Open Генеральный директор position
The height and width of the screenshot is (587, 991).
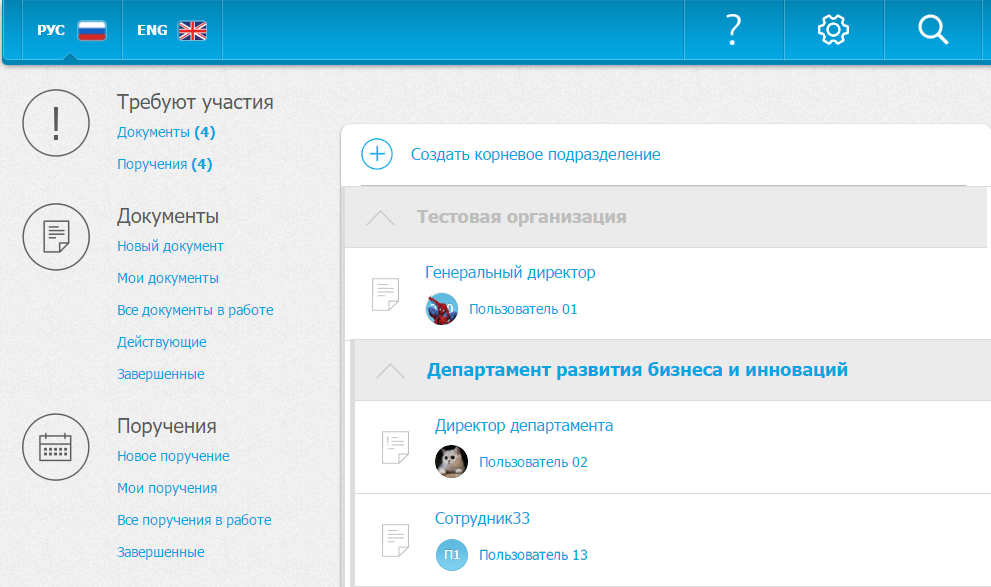(510, 272)
